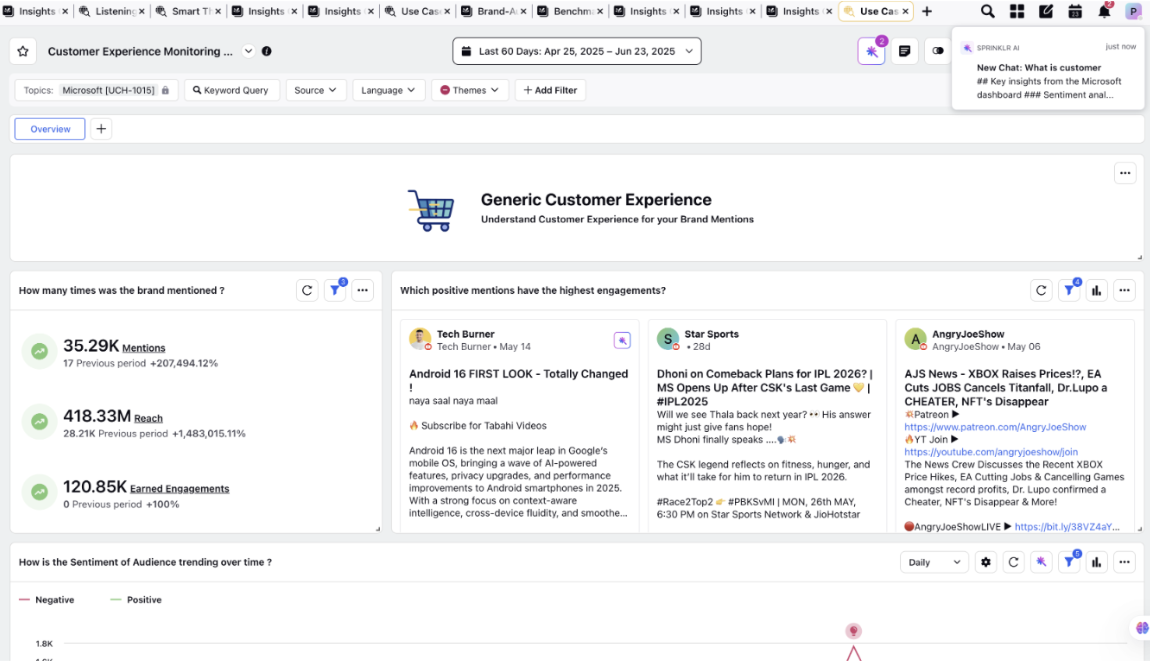The width and height of the screenshot is (1150, 672).
Task: Click AI icon on Tech Burner post card
Action: coord(622,340)
